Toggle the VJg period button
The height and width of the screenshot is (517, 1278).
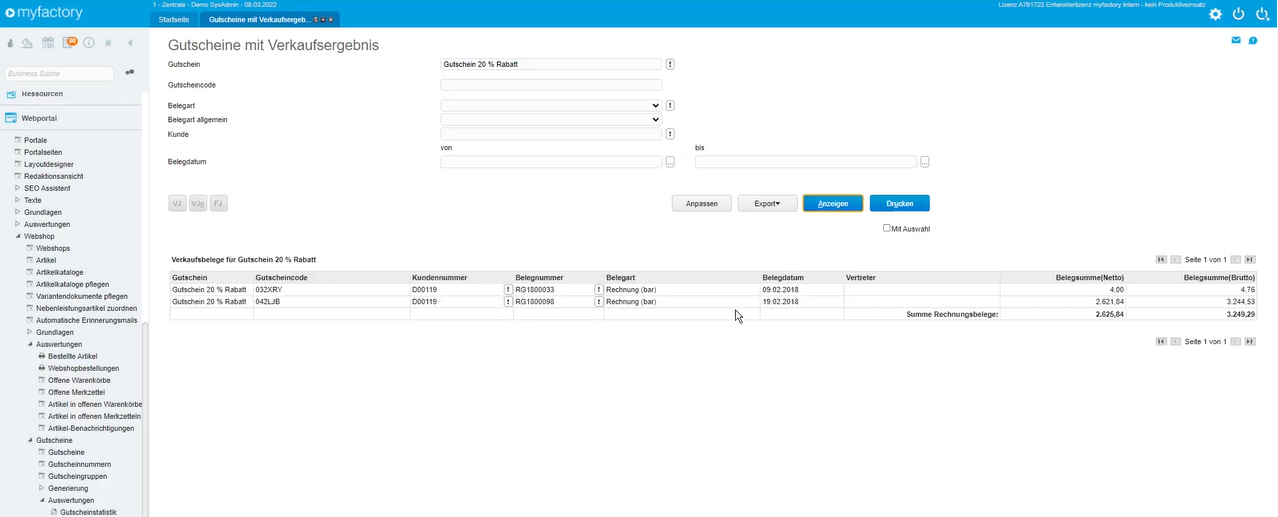pos(198,203)
